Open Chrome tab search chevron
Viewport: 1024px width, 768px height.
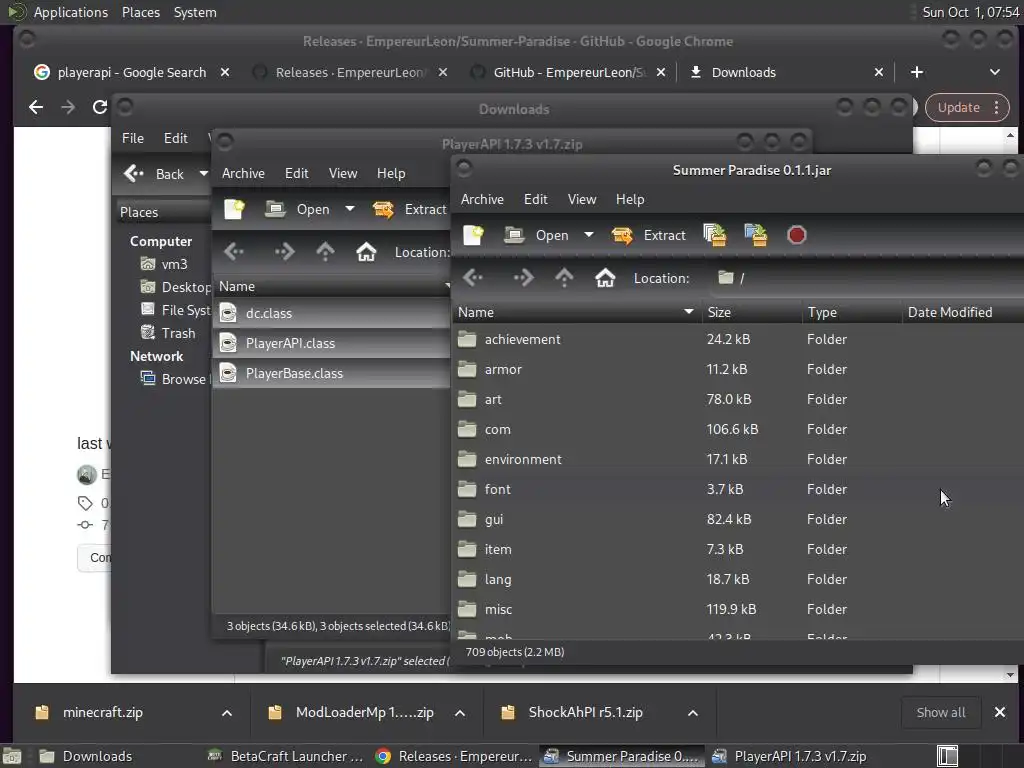(995, 72)
